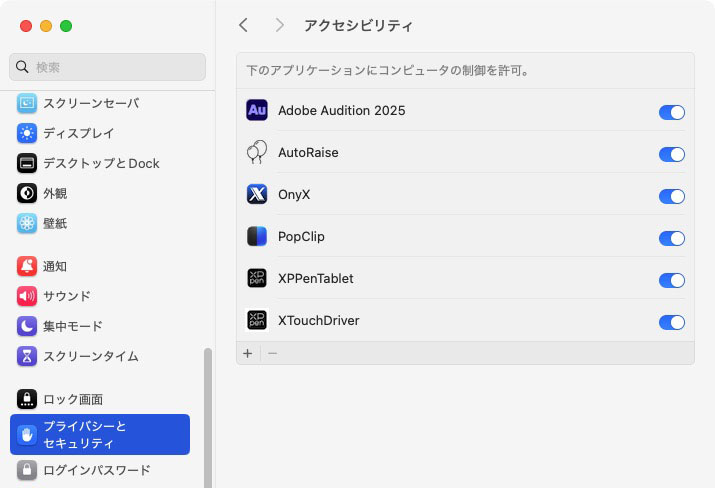Click the Adobe Audition 2025 app icon
This screenshot has width=715, height=488.
pyautogui.click(x=257, y=111)
